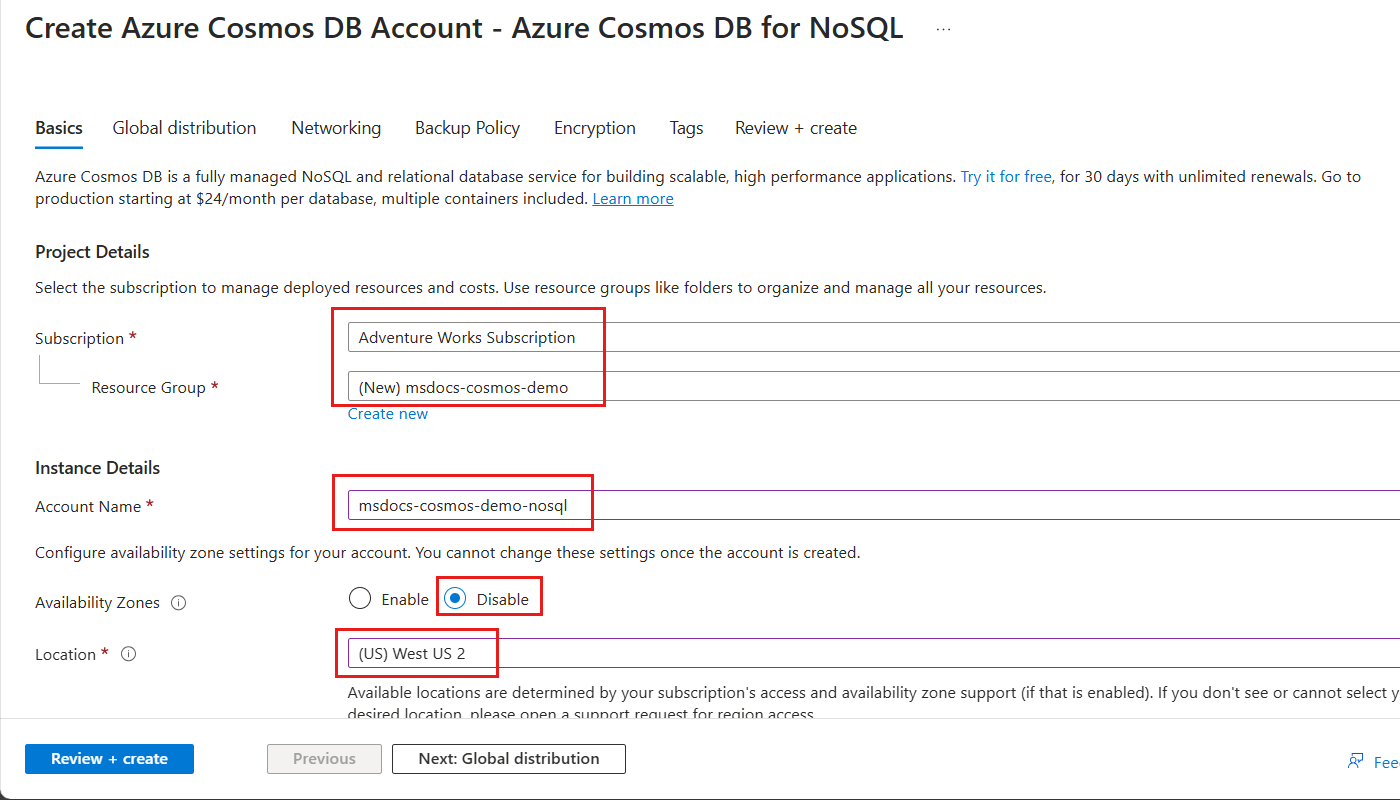
Task: Switch to the Global distribution tab
Action: click(x=184, y=128)
